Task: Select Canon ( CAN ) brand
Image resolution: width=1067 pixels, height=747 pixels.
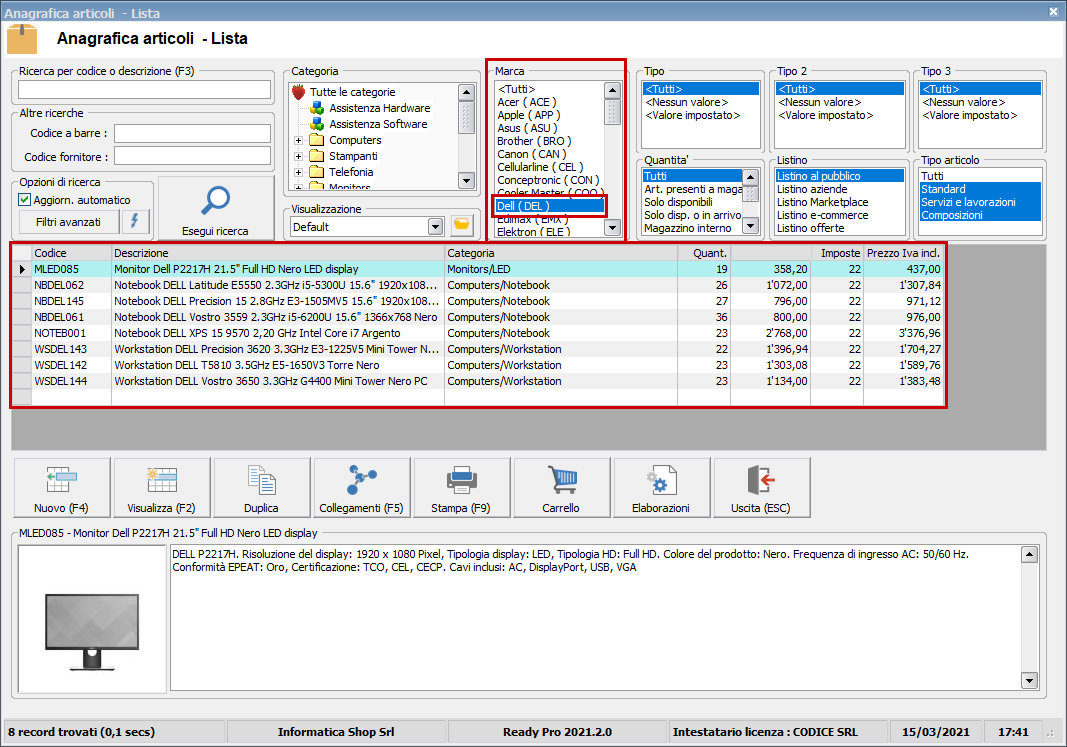Action: pos(531,154)
